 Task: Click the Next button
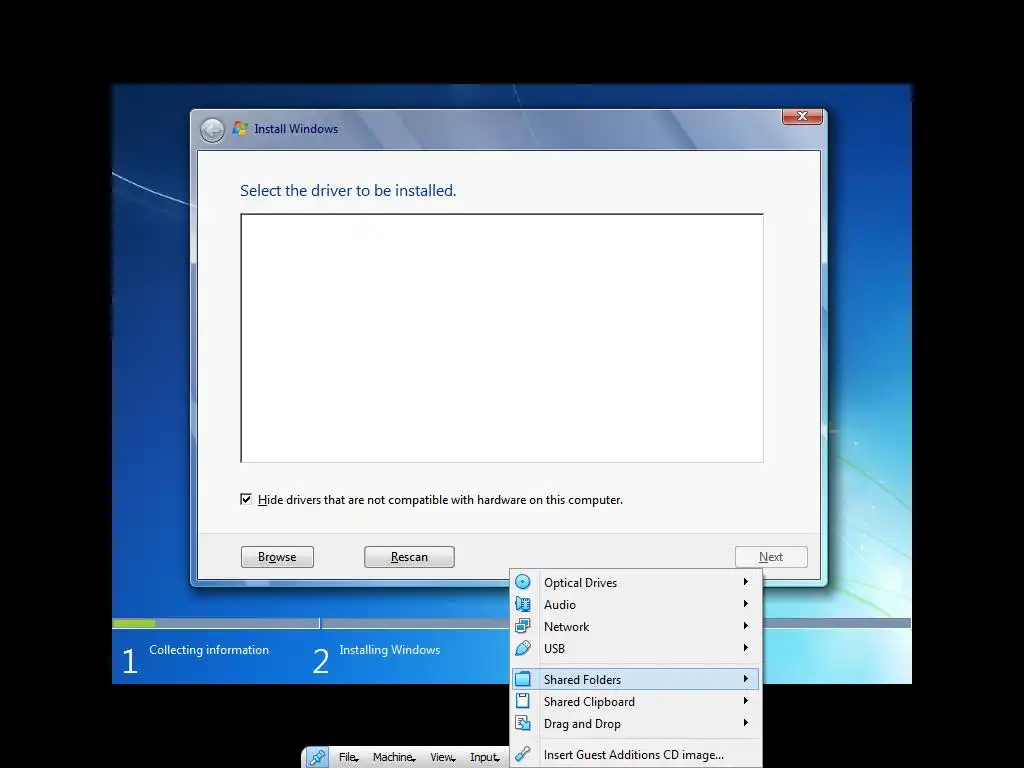tap(771, 557)
